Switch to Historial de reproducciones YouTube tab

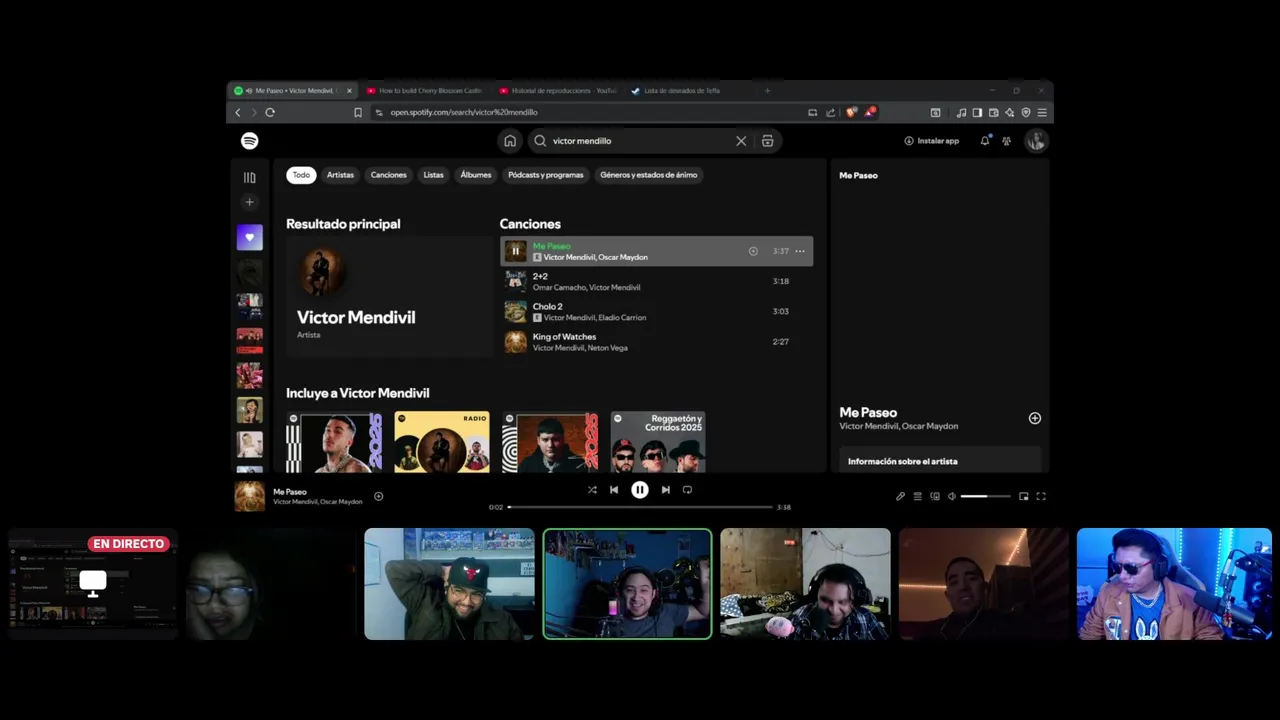pyautogui.click(x=558, y=91)
